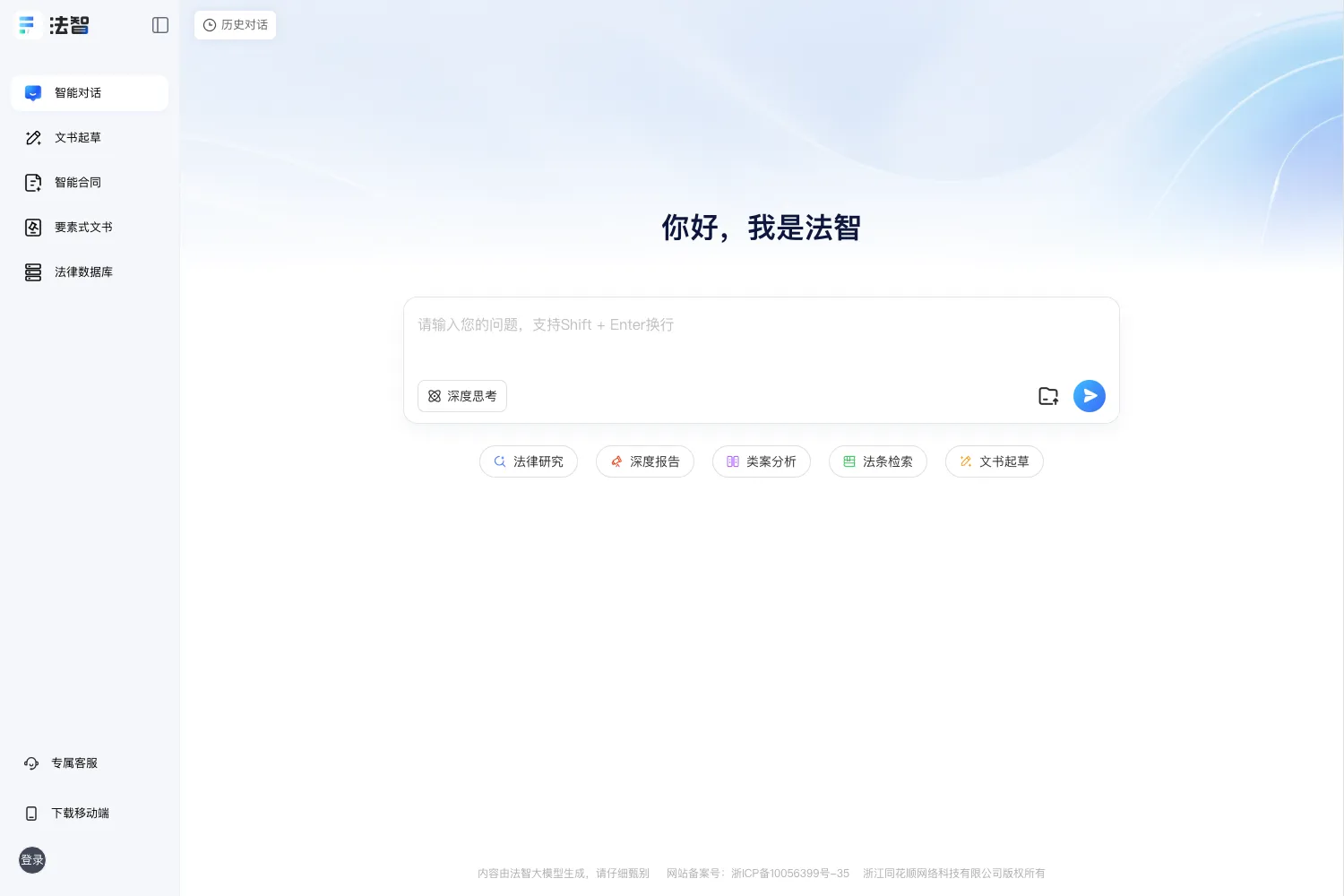This screenshot has height=896, width=1344.
Task: Open 要素式文书 in the sidebar
Action: 90,228
